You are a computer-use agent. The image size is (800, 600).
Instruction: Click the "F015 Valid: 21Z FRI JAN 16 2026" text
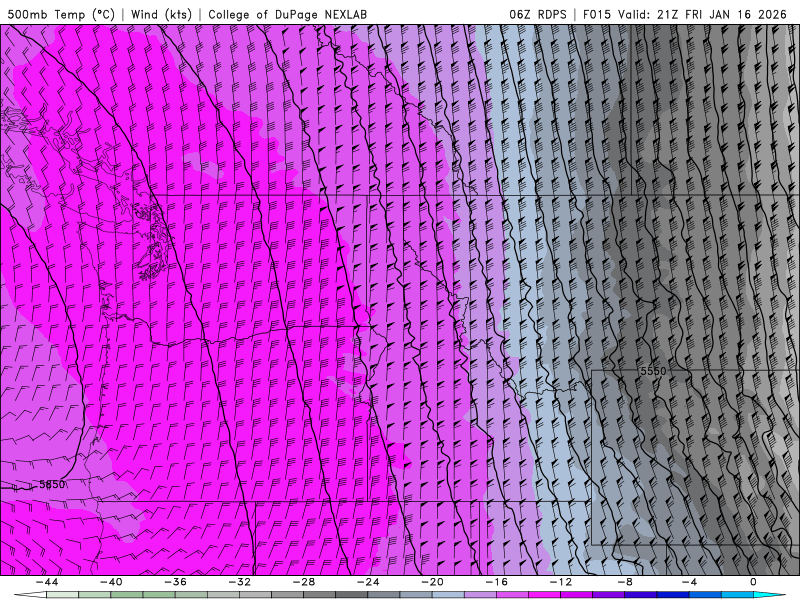685,14
